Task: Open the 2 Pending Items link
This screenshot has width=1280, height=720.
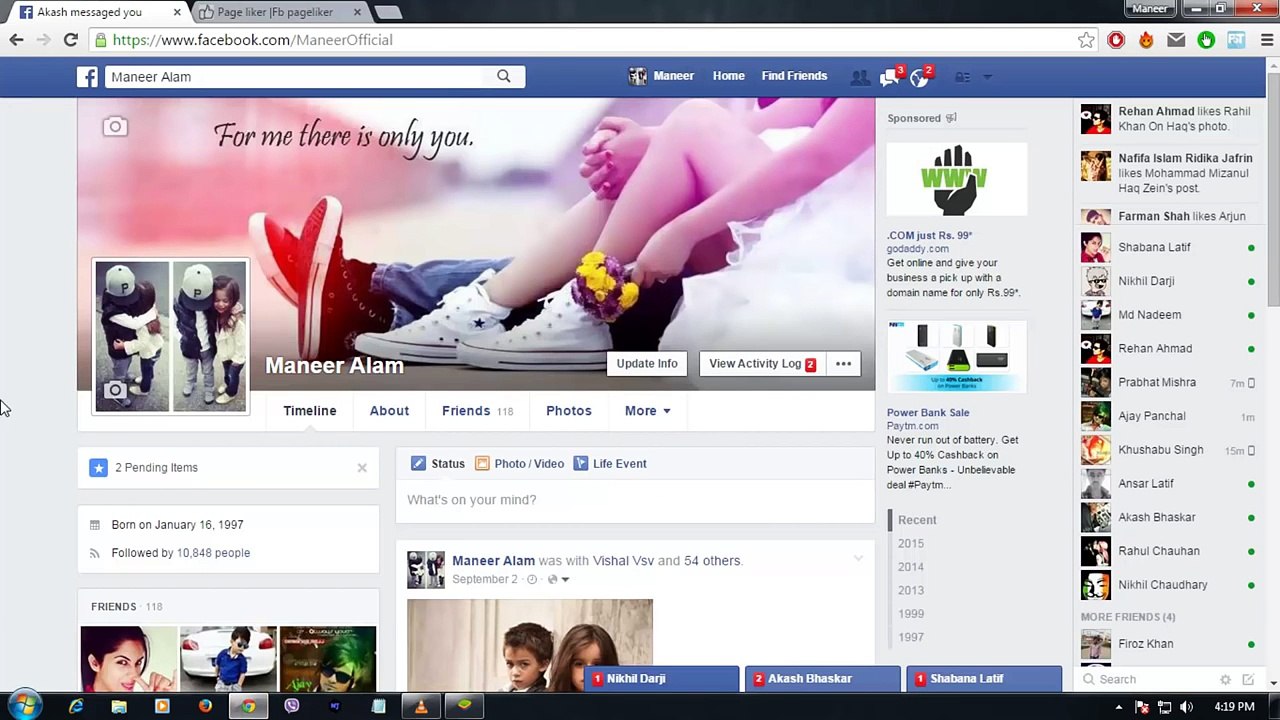Action: coord(156,468)
